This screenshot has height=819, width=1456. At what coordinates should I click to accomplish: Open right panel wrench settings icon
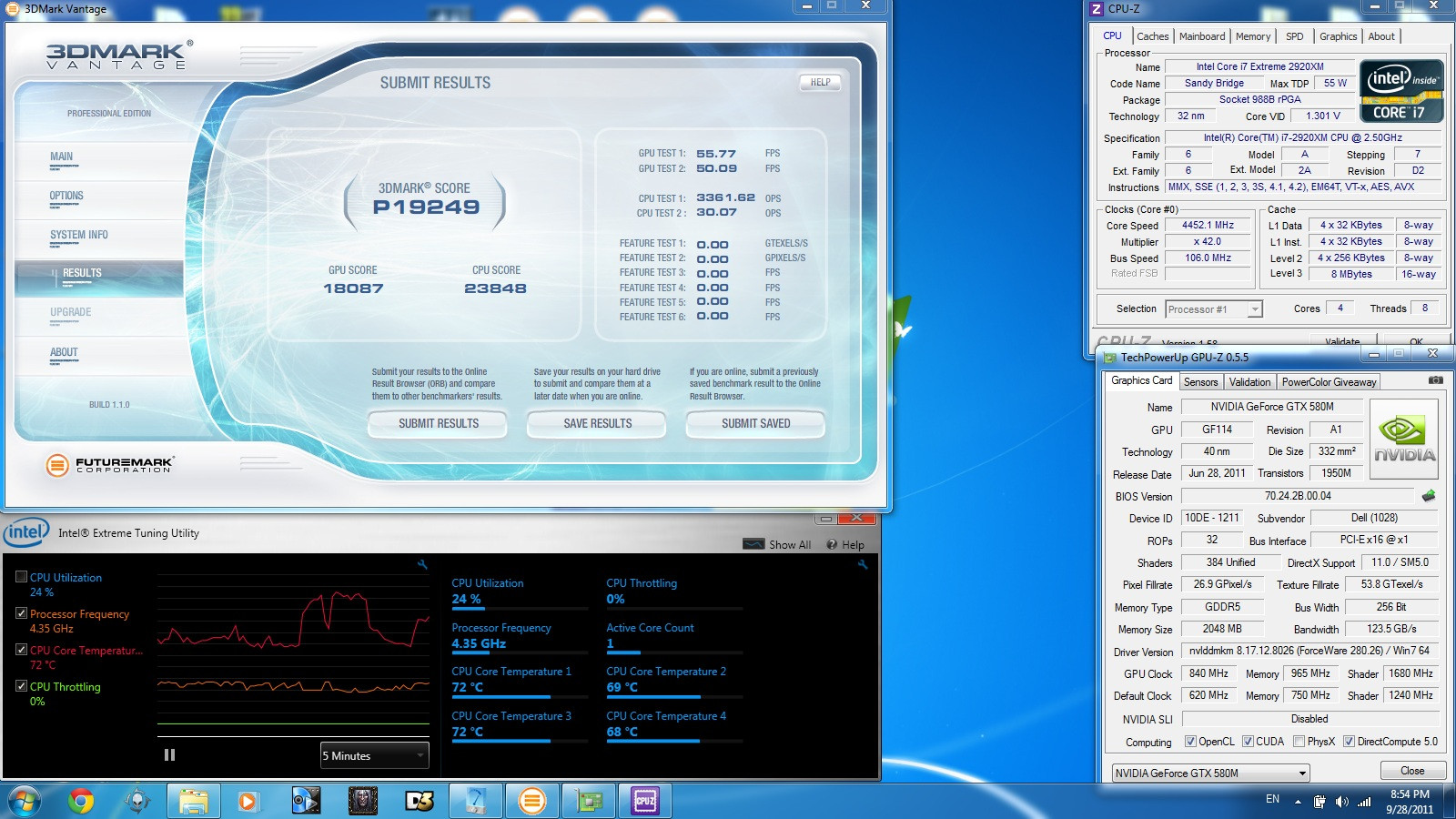click(863, 564)
